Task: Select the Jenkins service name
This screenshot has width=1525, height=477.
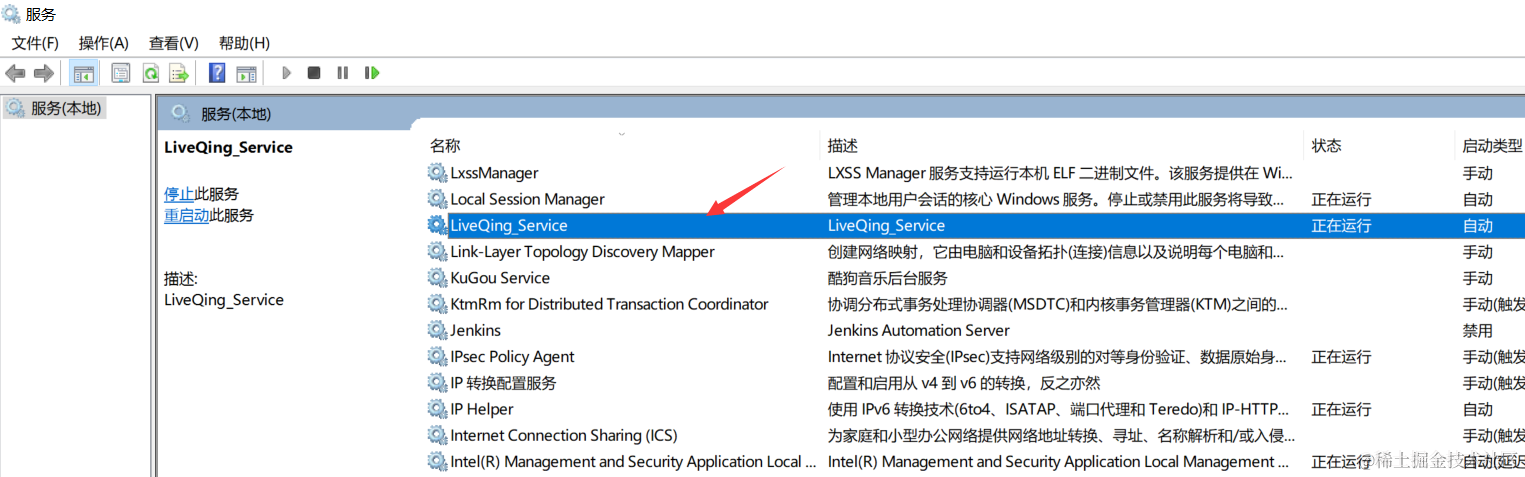Action: tap(475, 330)
